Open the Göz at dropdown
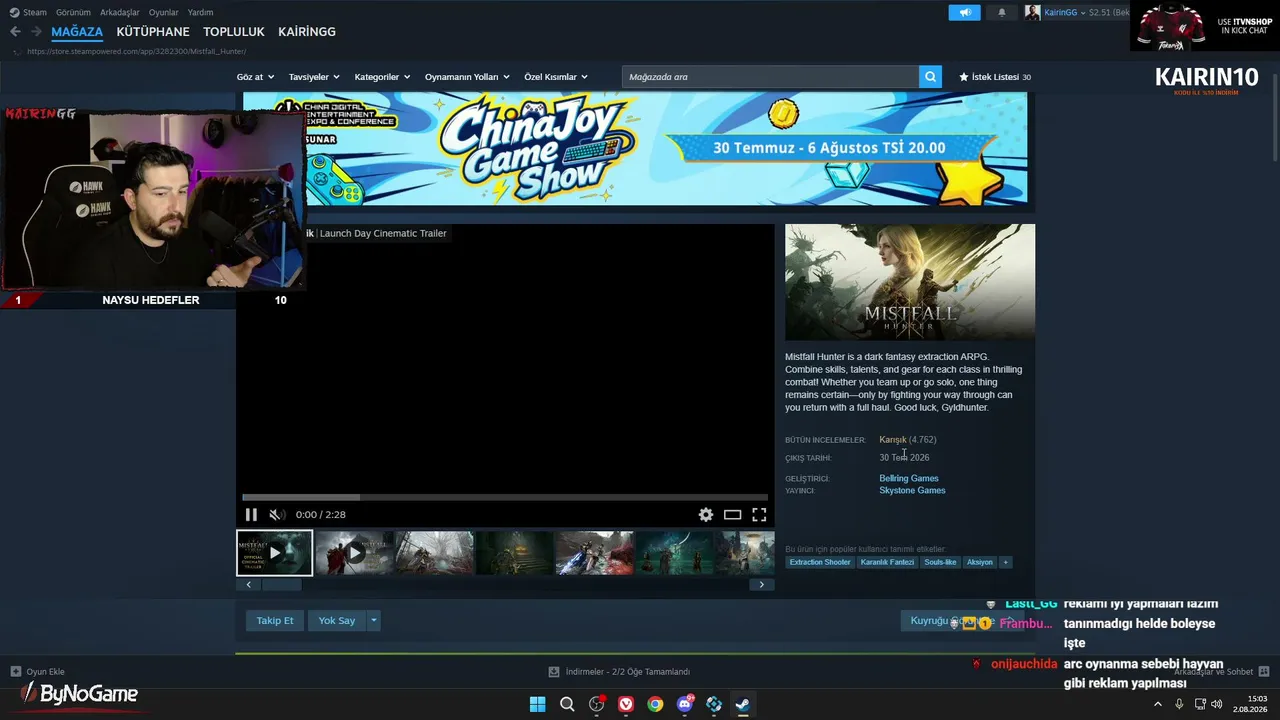 tap(255, 77)
